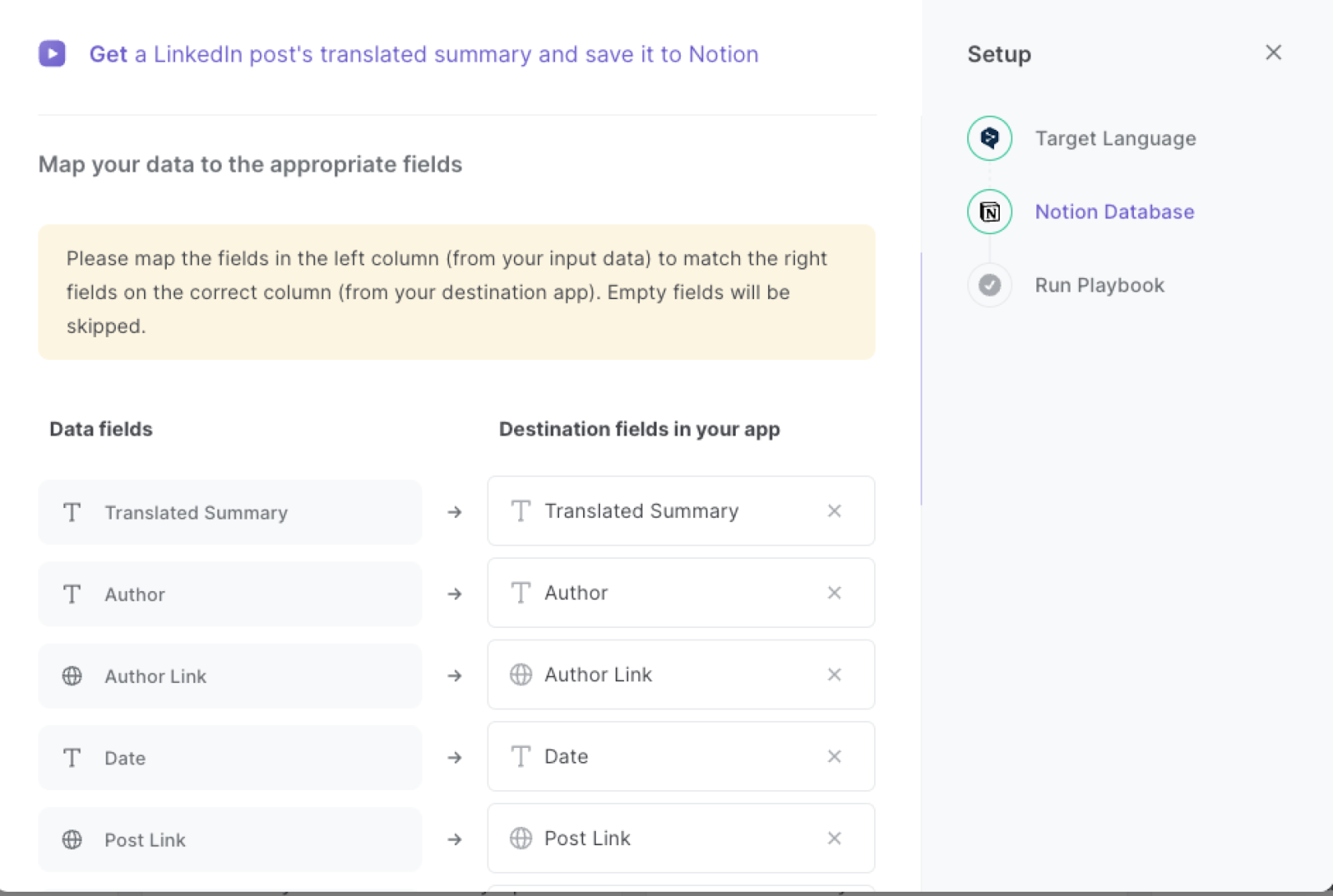
Task: Click the text-type icon of left Author field
Action: pos(72,594)
